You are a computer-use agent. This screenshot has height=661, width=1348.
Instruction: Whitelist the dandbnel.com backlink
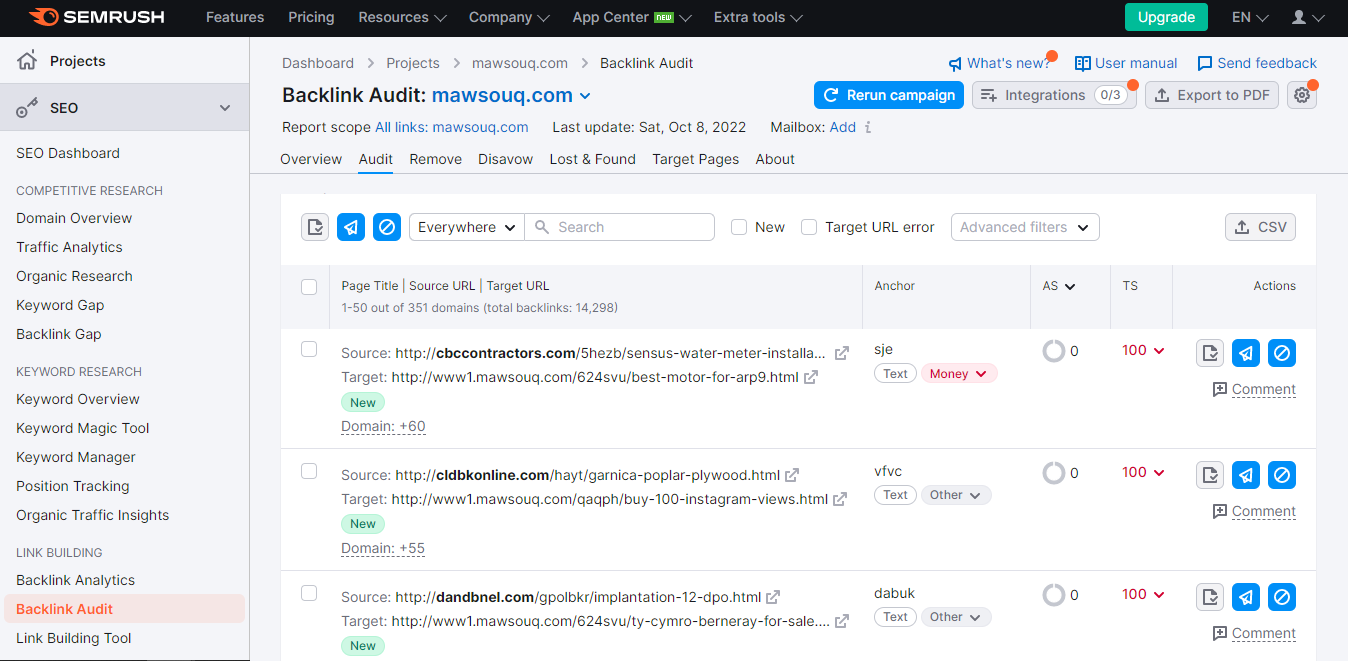tap(1210, 597)
